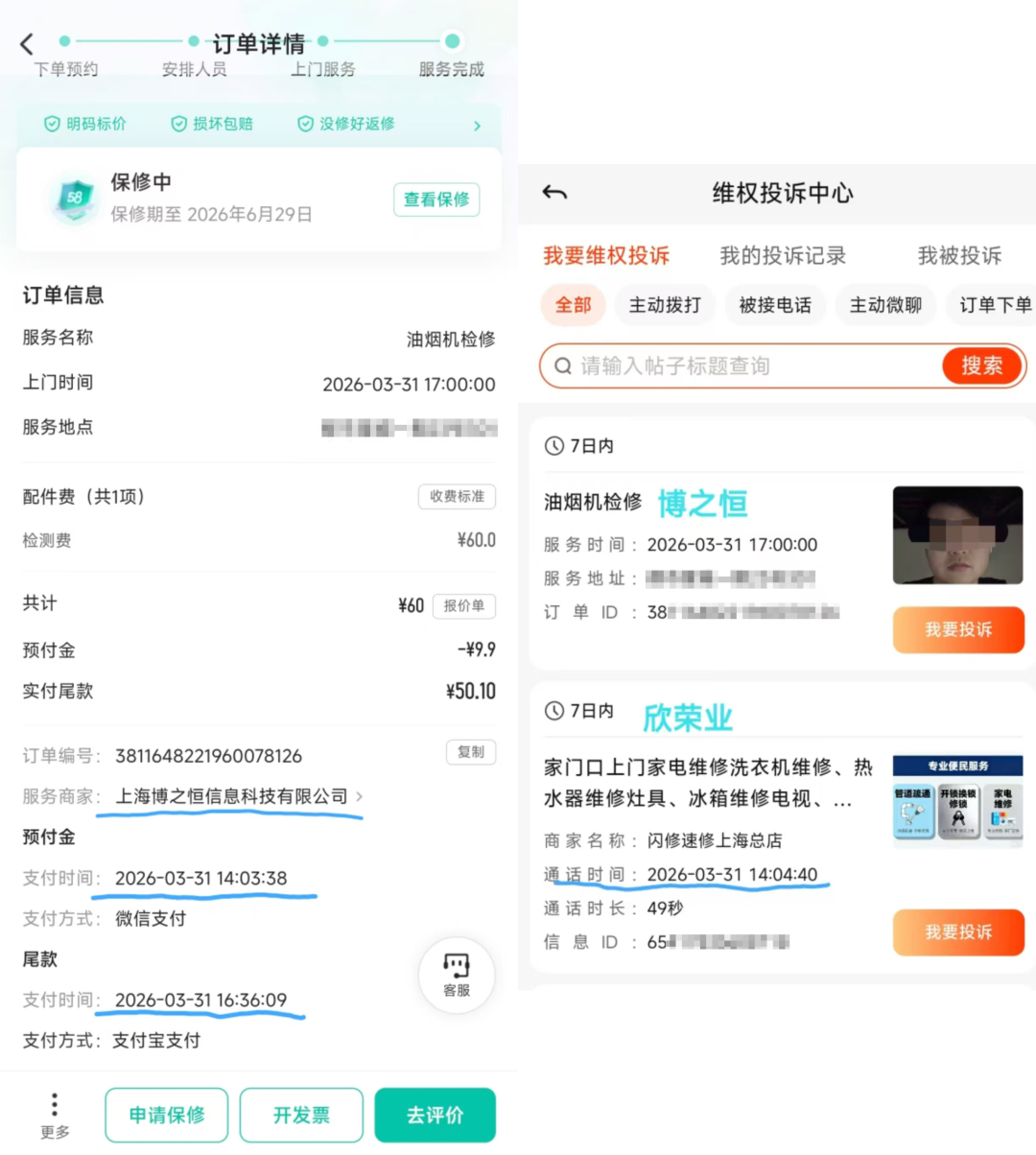1036x1155 pixels.
Task: Tap the 通话时长 49秒 value
Action: pos(665,908)
